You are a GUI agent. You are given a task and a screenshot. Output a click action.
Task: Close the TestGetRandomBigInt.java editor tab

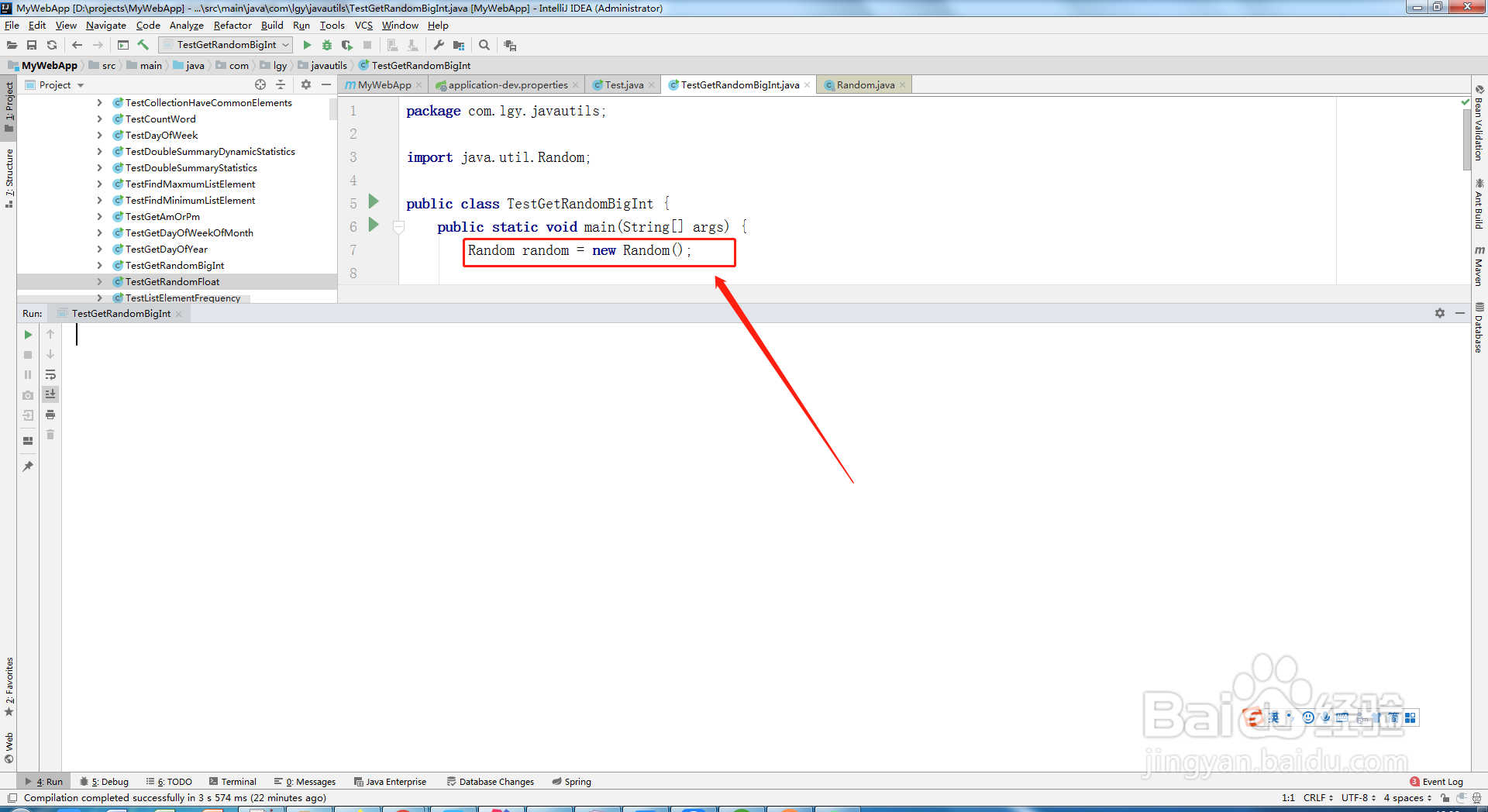click(x=808, y=85)
